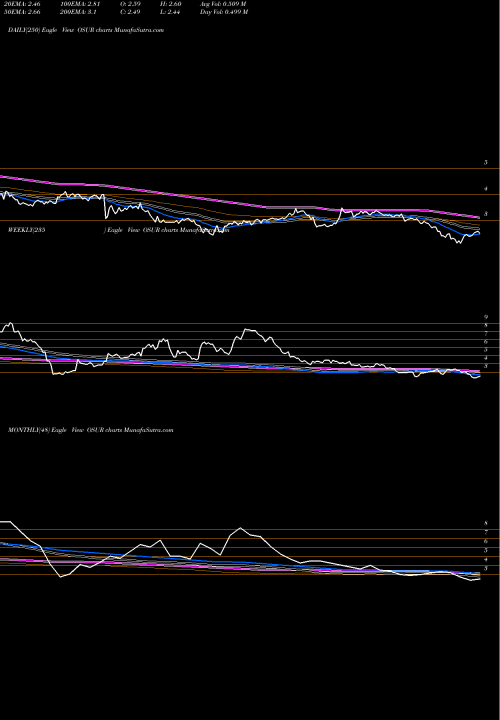
Task: Click the Day Vol: 0.499 M text
Action: 224,12
